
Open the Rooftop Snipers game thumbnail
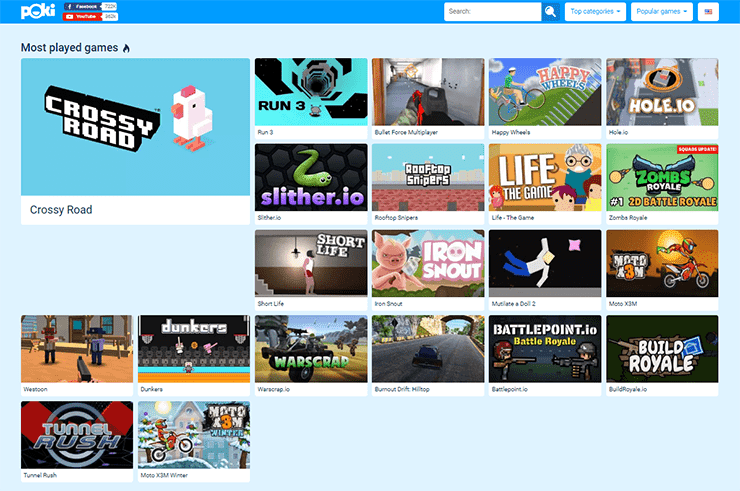tap(428, 178)
